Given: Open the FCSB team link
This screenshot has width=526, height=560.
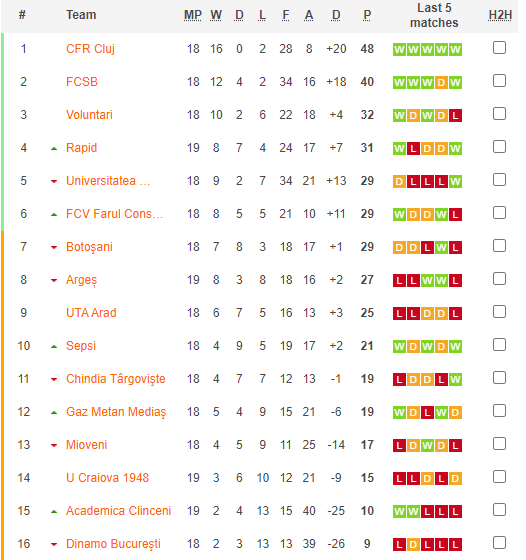Looking at the screenshot, I should point(82,82).
